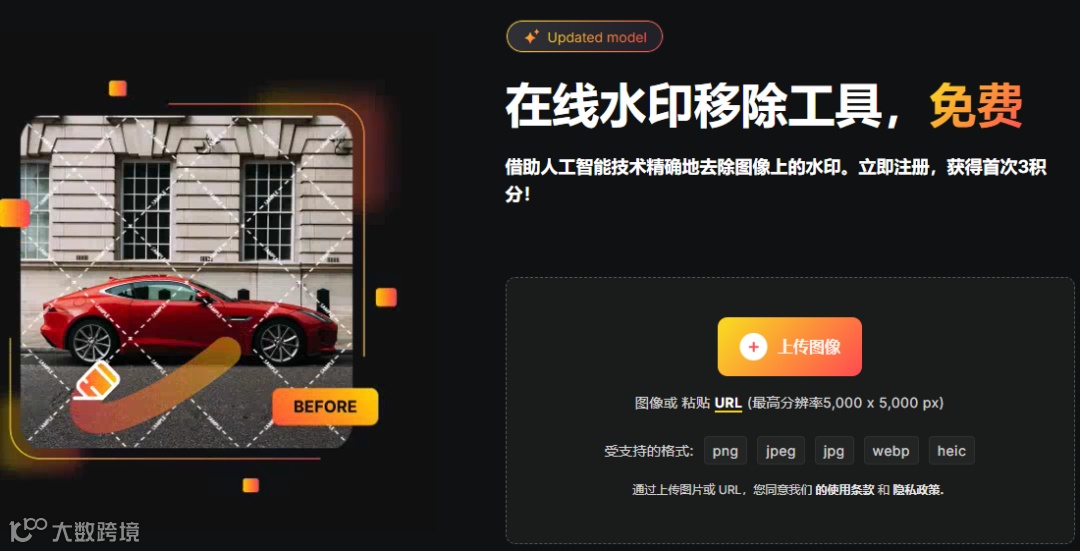Click the orange square left of the image

14,213
